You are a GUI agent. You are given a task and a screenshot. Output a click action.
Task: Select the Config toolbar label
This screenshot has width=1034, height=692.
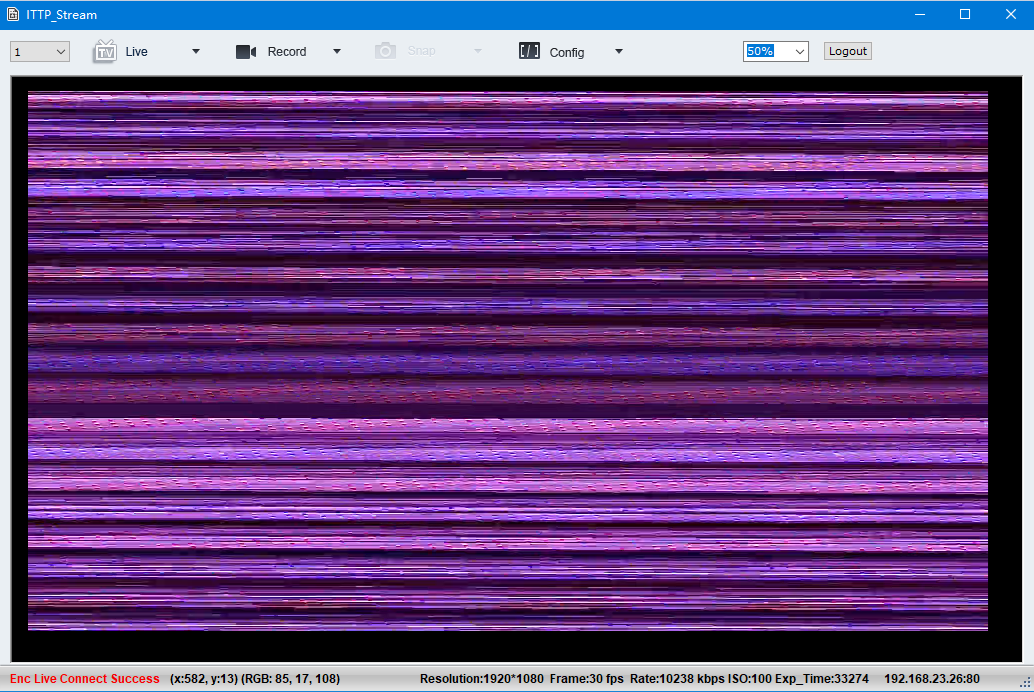567,52
